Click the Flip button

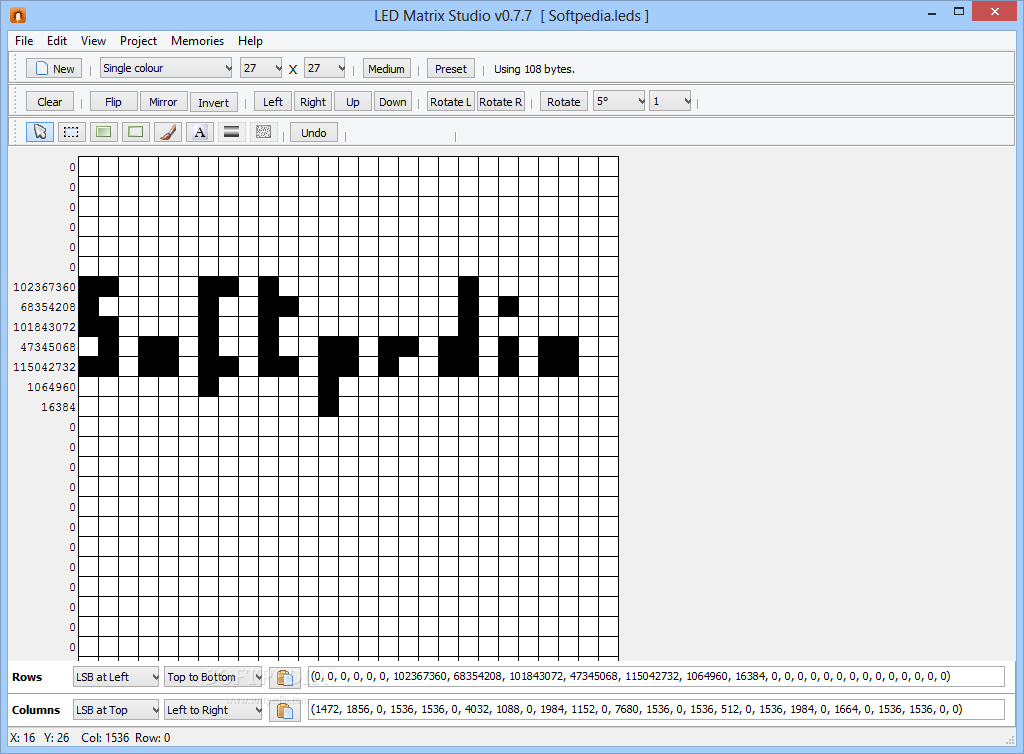113,102
